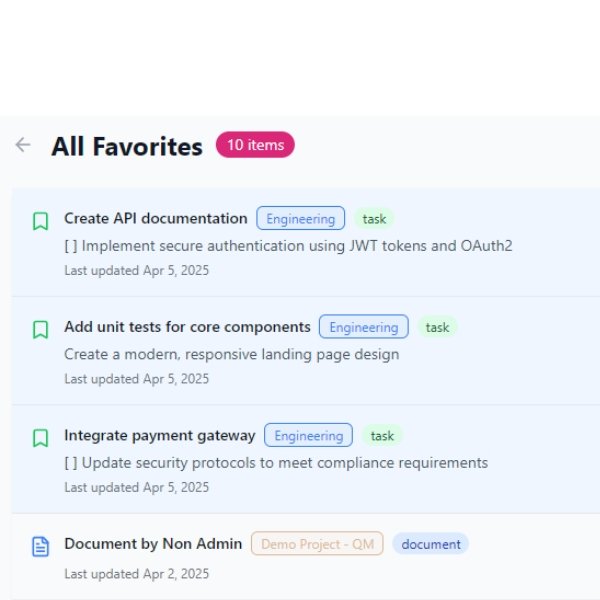The image size is (600, 600).
Task: Click the 10 items count badge
Action: pyautogui.click(x=255, y=145)
